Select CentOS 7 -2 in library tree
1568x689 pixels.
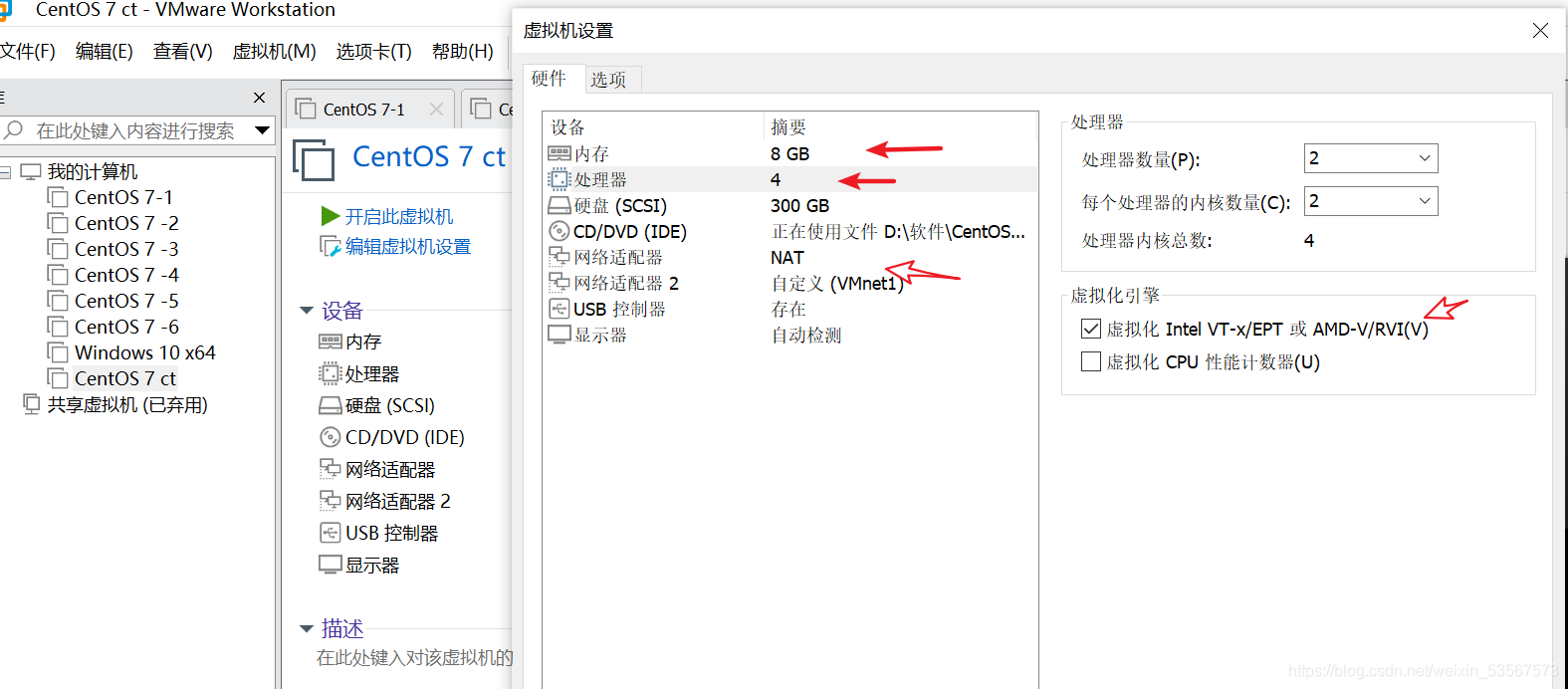pos(126,223)
